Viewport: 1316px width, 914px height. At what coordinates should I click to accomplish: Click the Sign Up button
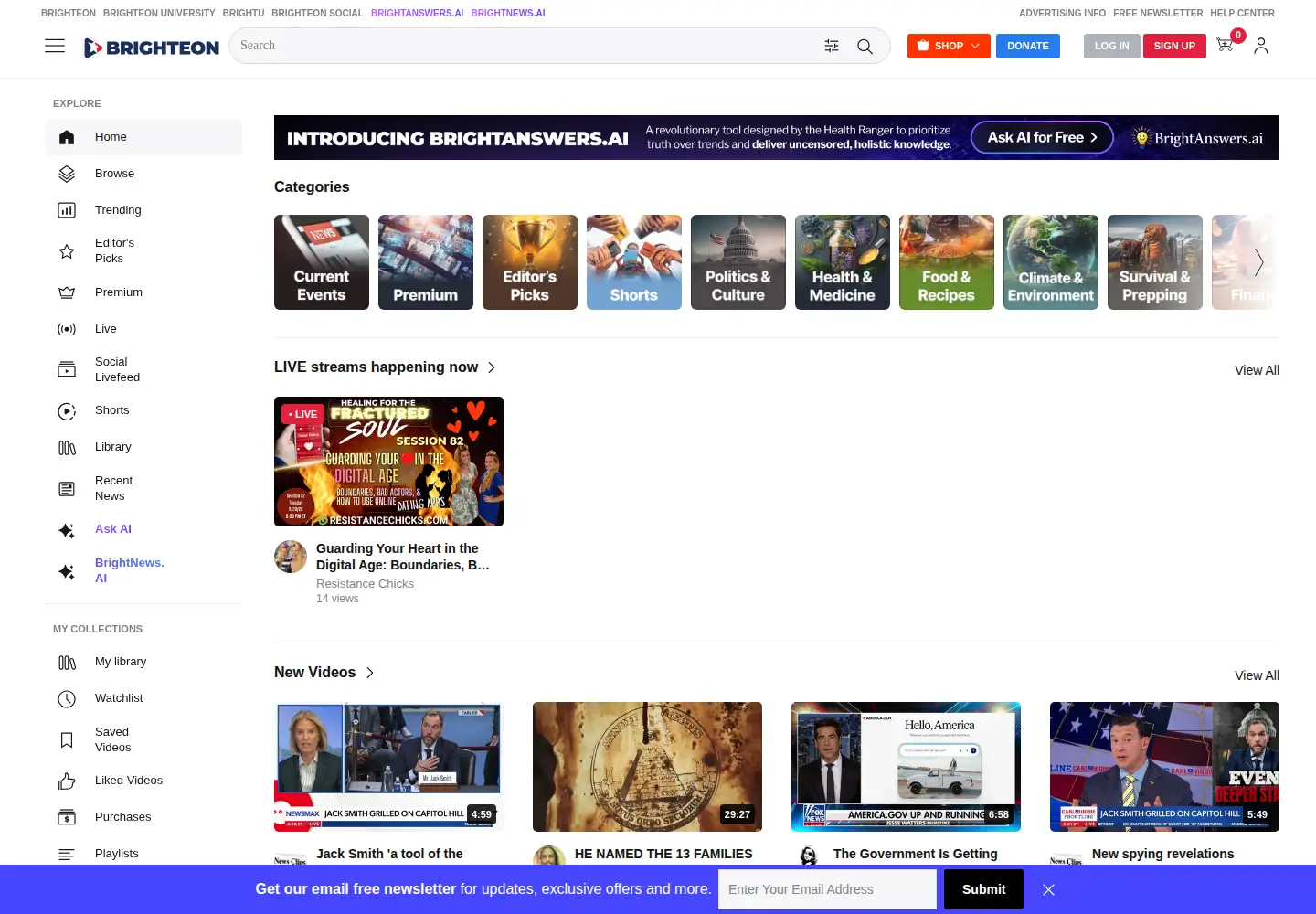coord(1174,46)
